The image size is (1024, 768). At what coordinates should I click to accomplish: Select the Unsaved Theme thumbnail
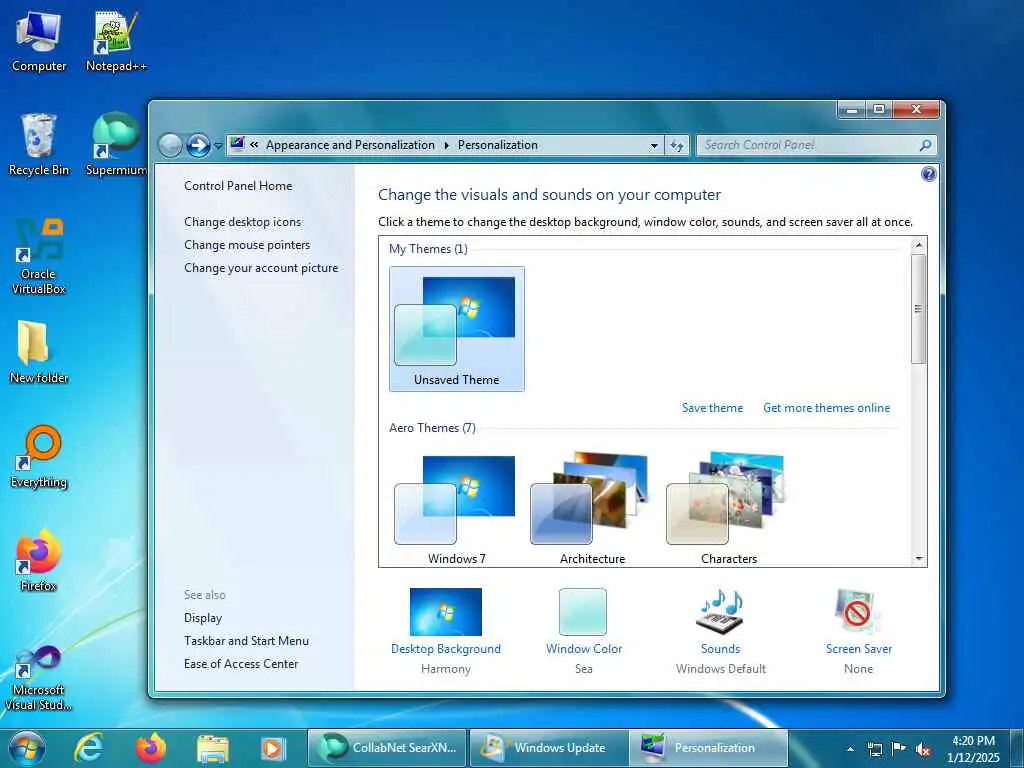456,329
